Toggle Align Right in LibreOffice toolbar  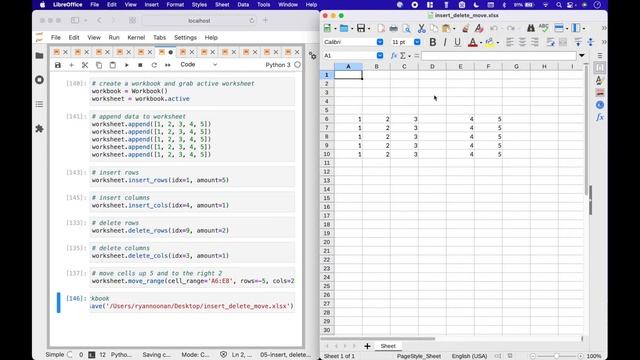pyautogui.click(x=535, y=42)
